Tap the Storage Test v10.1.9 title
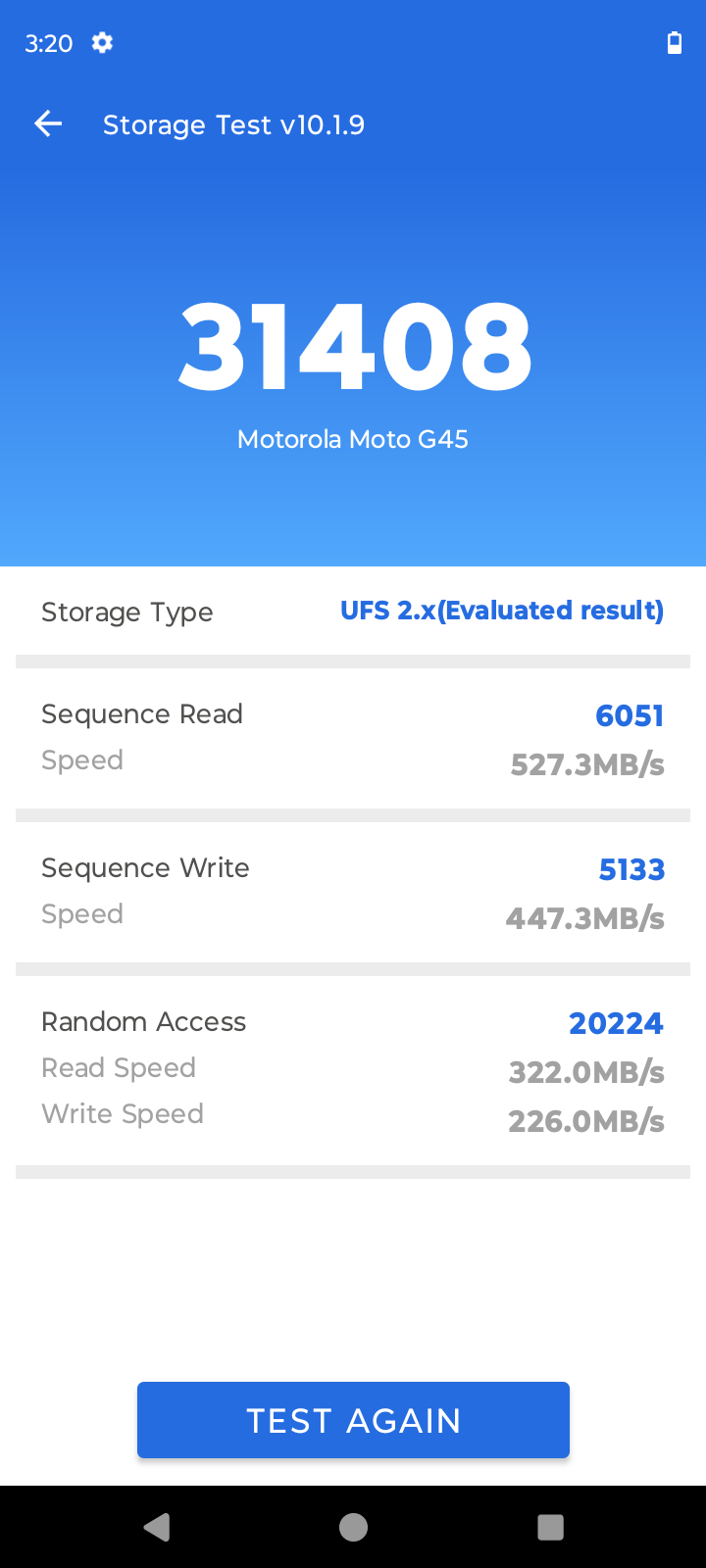This screenshot has width=706, height=1568. pyautogui.click(x=233, y=124)
